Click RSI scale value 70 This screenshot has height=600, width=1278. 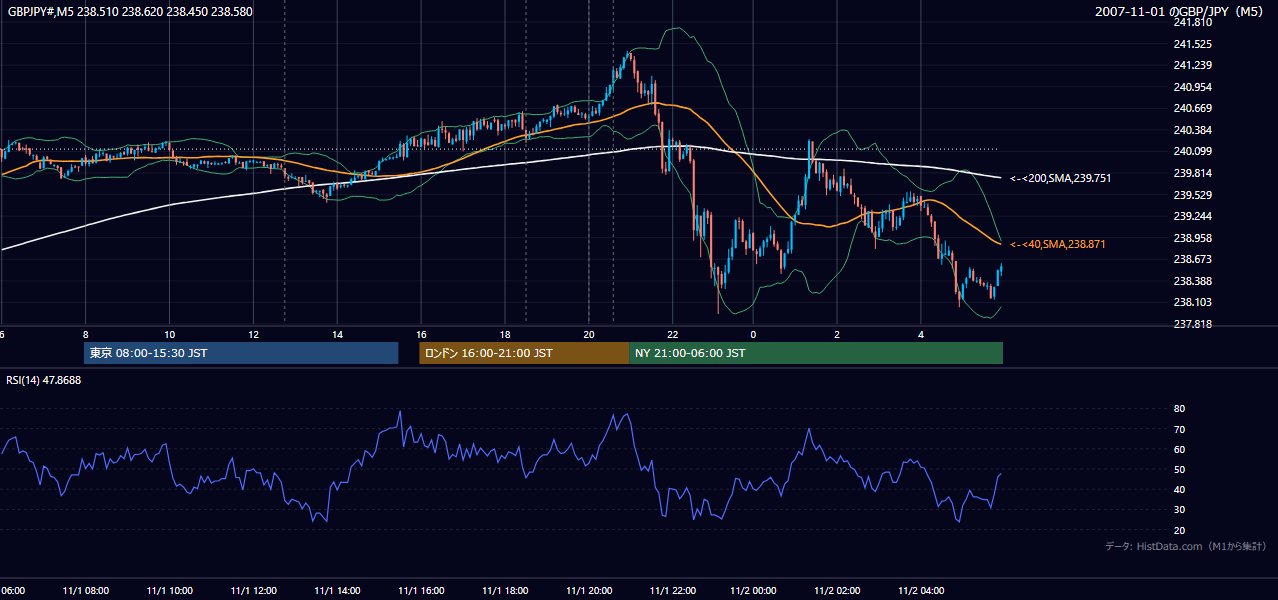pyautogui.click(x=1179, y=429)
